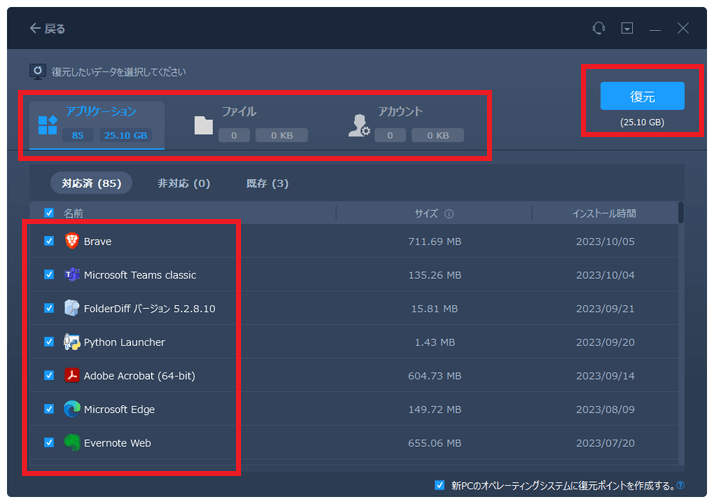The height and width of the screenshot is (504, 714).
Task: Open the support headset icon in title bar
Action: [598, 29]
